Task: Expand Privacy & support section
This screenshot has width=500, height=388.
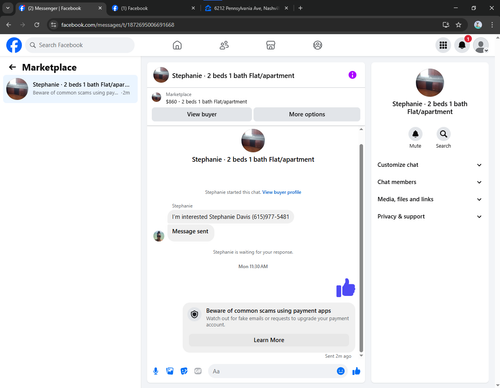Action: [430, 217]
